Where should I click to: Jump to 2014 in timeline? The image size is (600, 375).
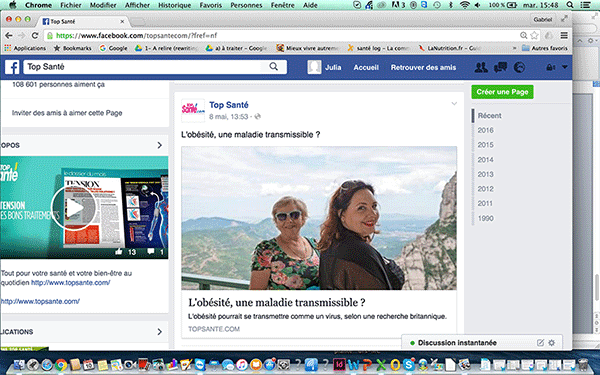pos(485,160)
